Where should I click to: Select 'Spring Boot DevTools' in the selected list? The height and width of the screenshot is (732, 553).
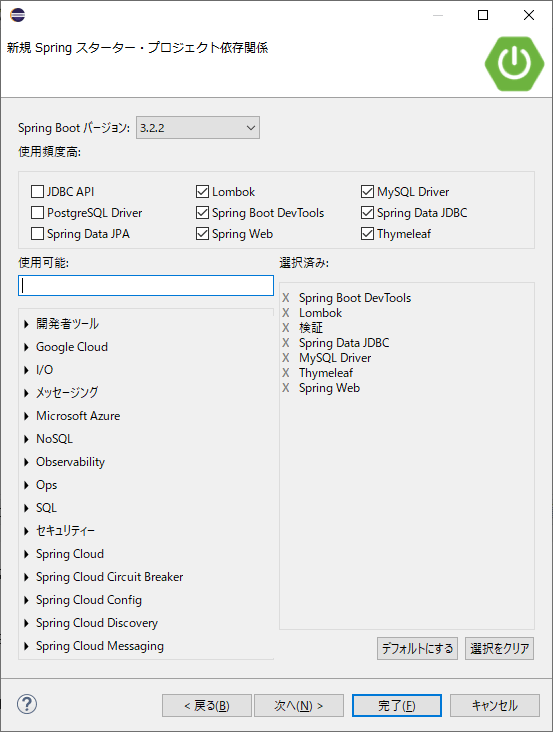click(355, 298)
